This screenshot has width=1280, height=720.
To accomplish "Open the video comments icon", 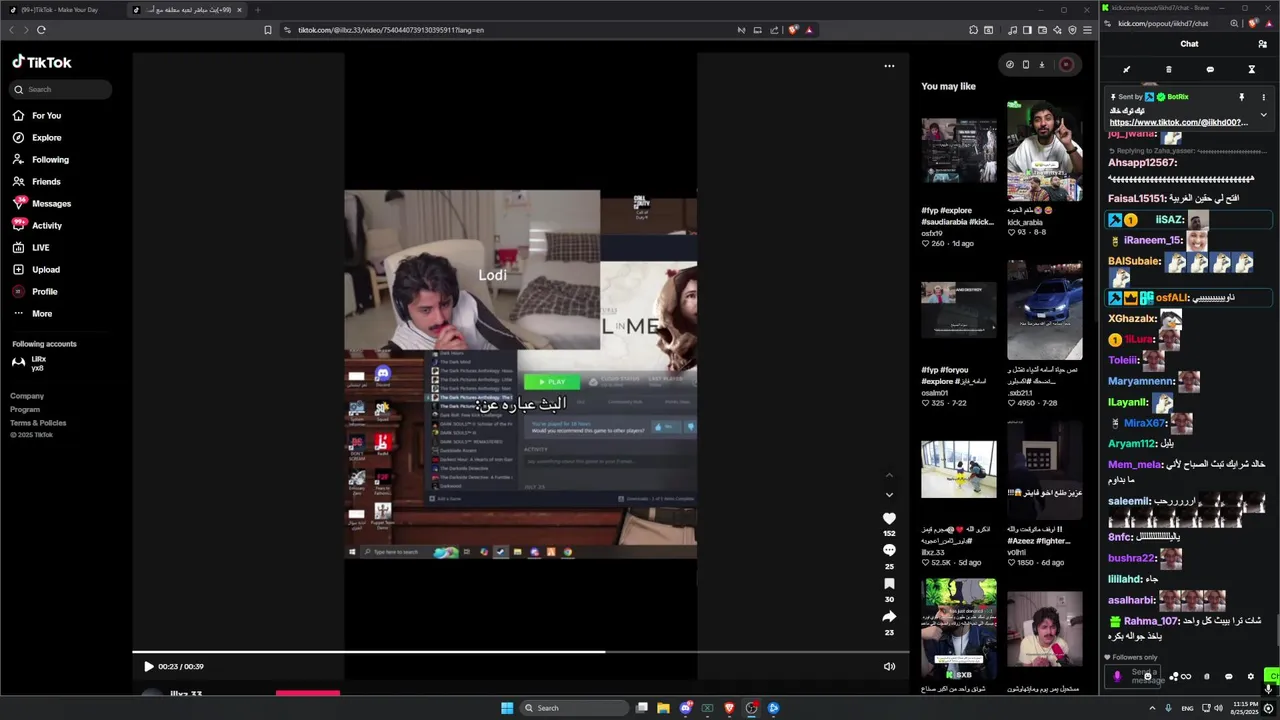I will point(889,551).
